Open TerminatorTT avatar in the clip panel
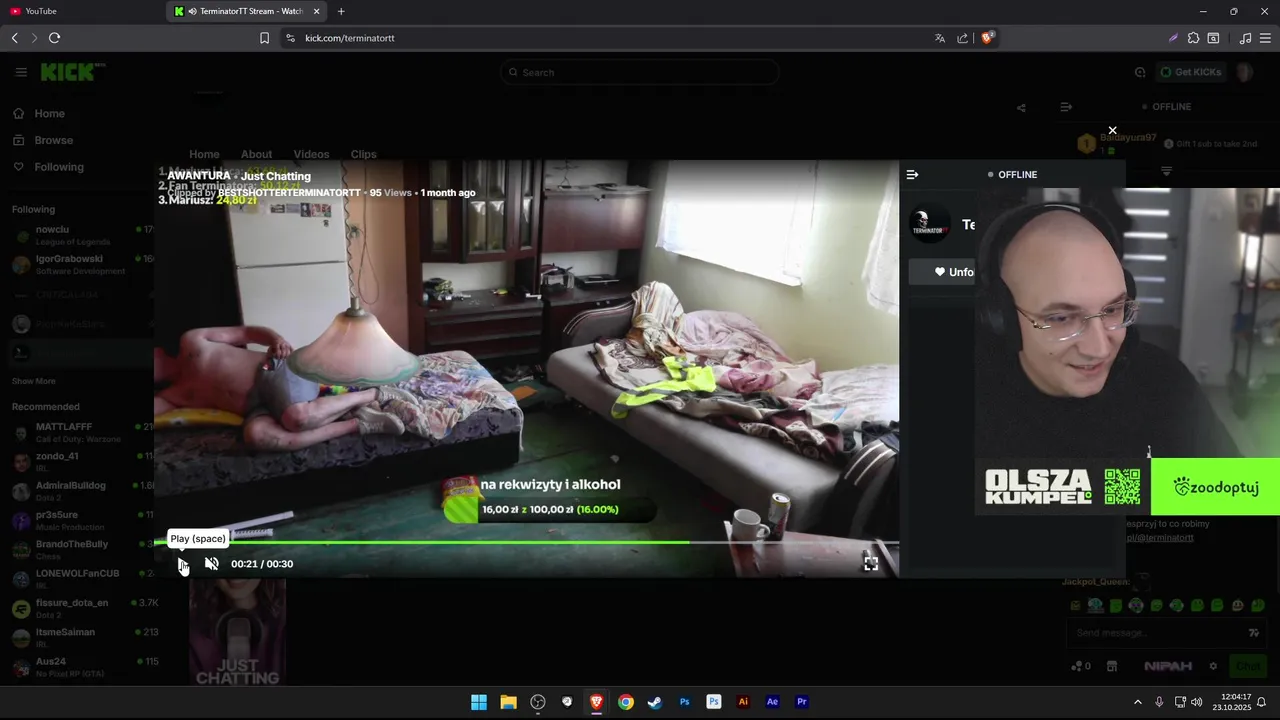Image resolution: width=1280 pixels, height=720 pixels. [x=930, y=224]
